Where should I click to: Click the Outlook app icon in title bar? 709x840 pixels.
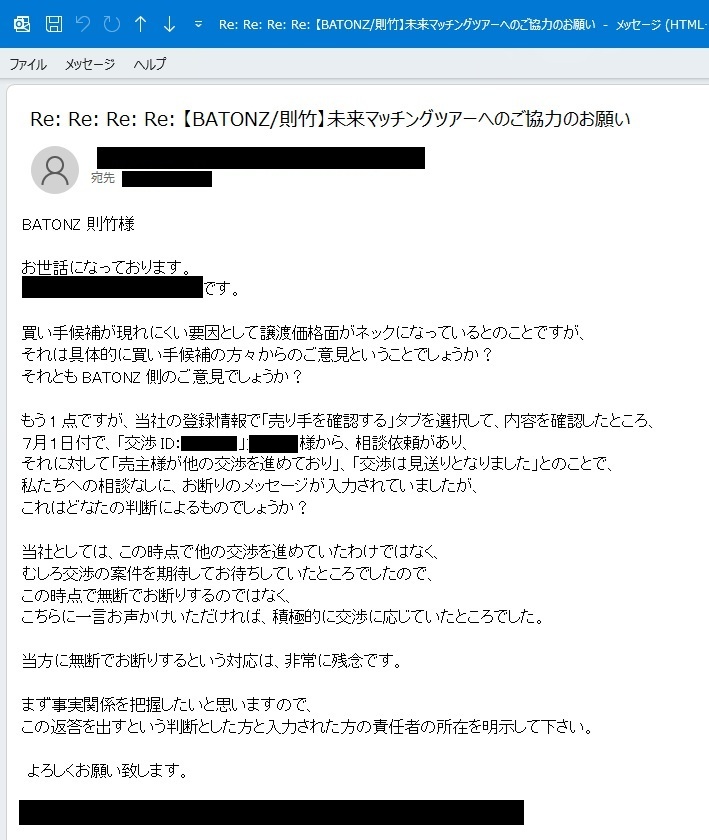[x=22, y=24]
